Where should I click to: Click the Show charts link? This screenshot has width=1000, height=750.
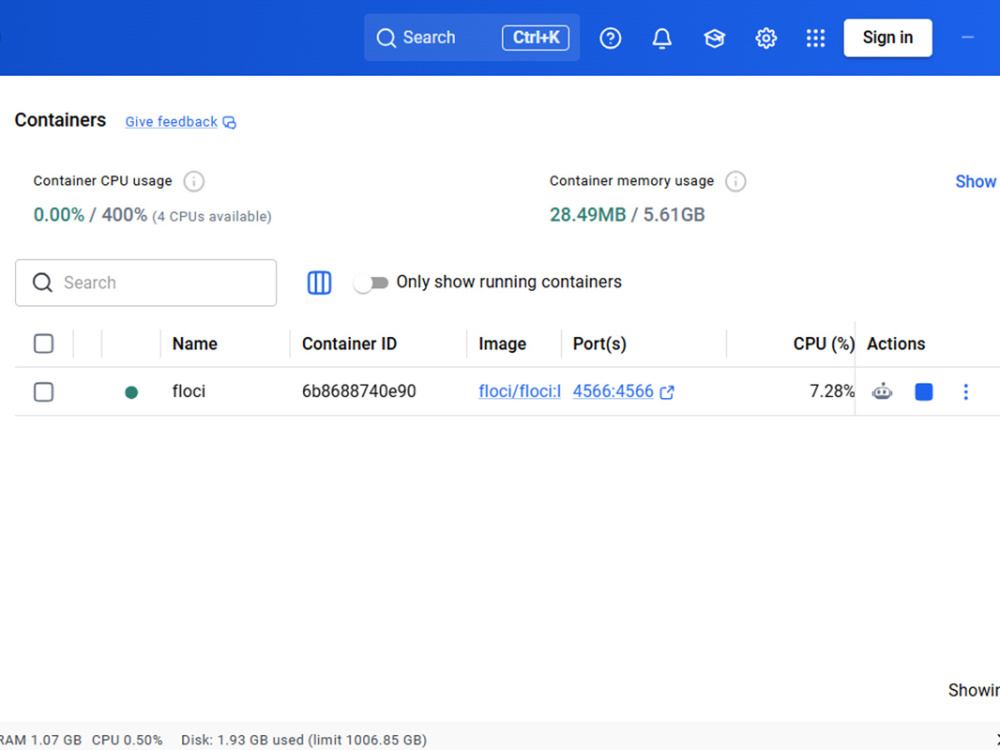click(976, 182)
